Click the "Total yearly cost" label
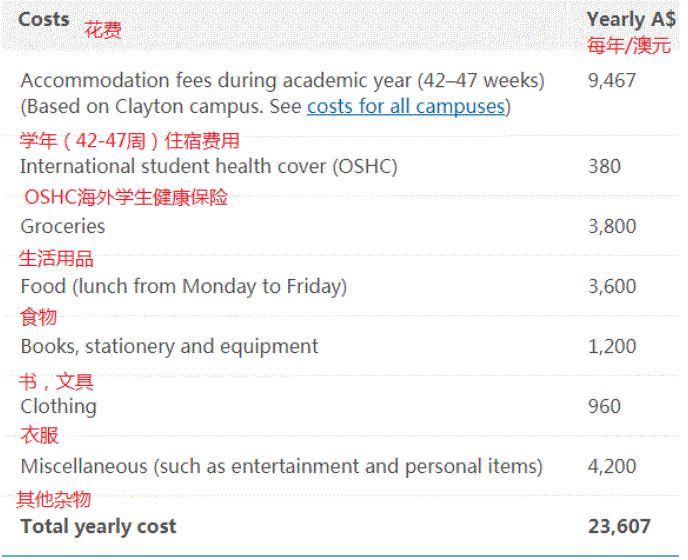Viewport: 688px width, 560px height. click(x=98, y=526)
